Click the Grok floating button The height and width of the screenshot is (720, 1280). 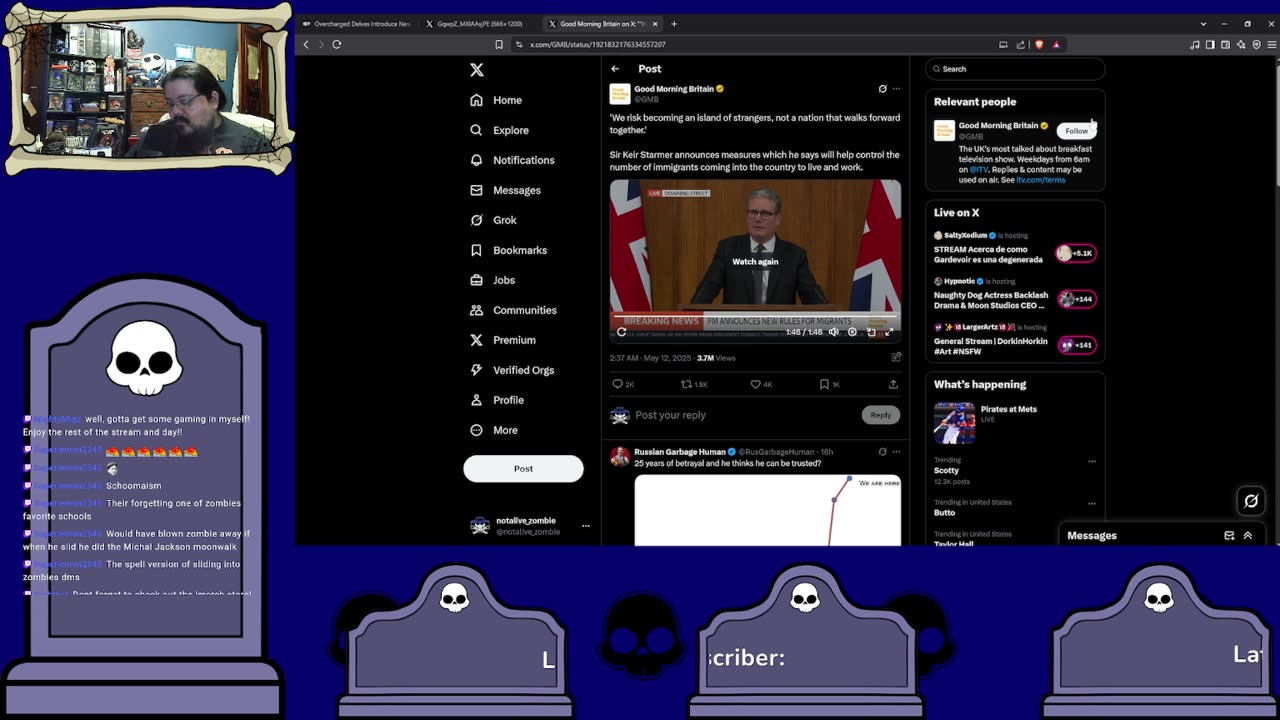tap(1250, 501)
